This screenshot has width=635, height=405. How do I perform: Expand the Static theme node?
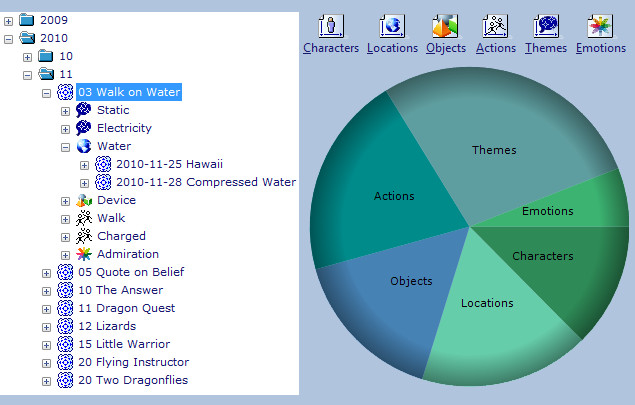click(66, 111)
